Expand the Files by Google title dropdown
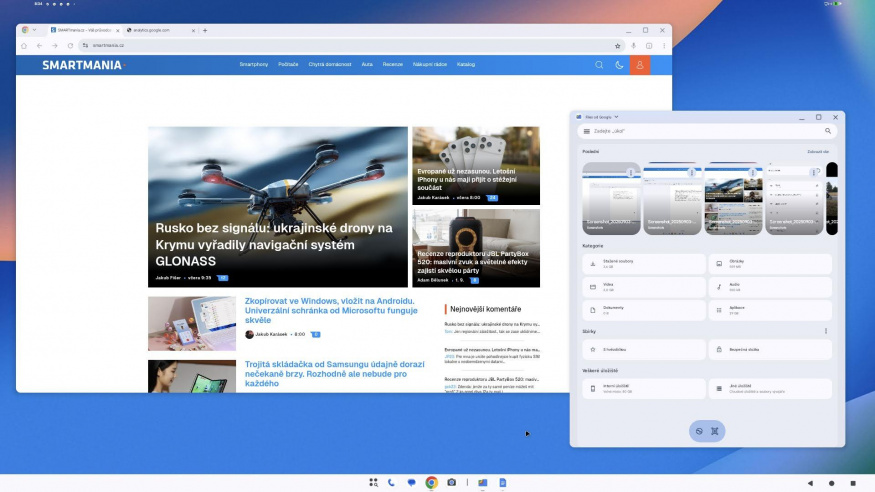 (x=616, y=117)
